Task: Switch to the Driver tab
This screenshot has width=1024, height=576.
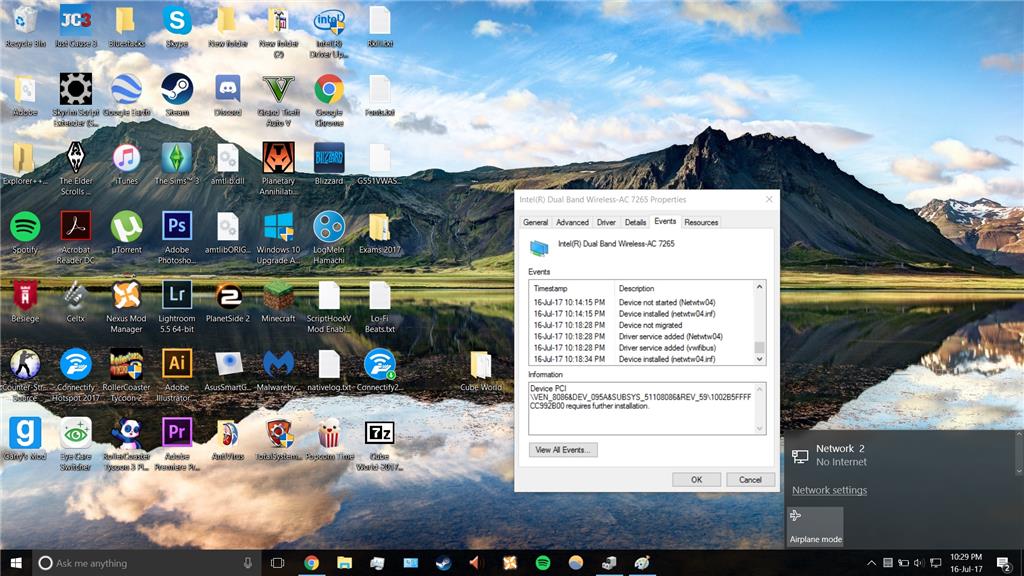Action: click(x=606, y=222)
